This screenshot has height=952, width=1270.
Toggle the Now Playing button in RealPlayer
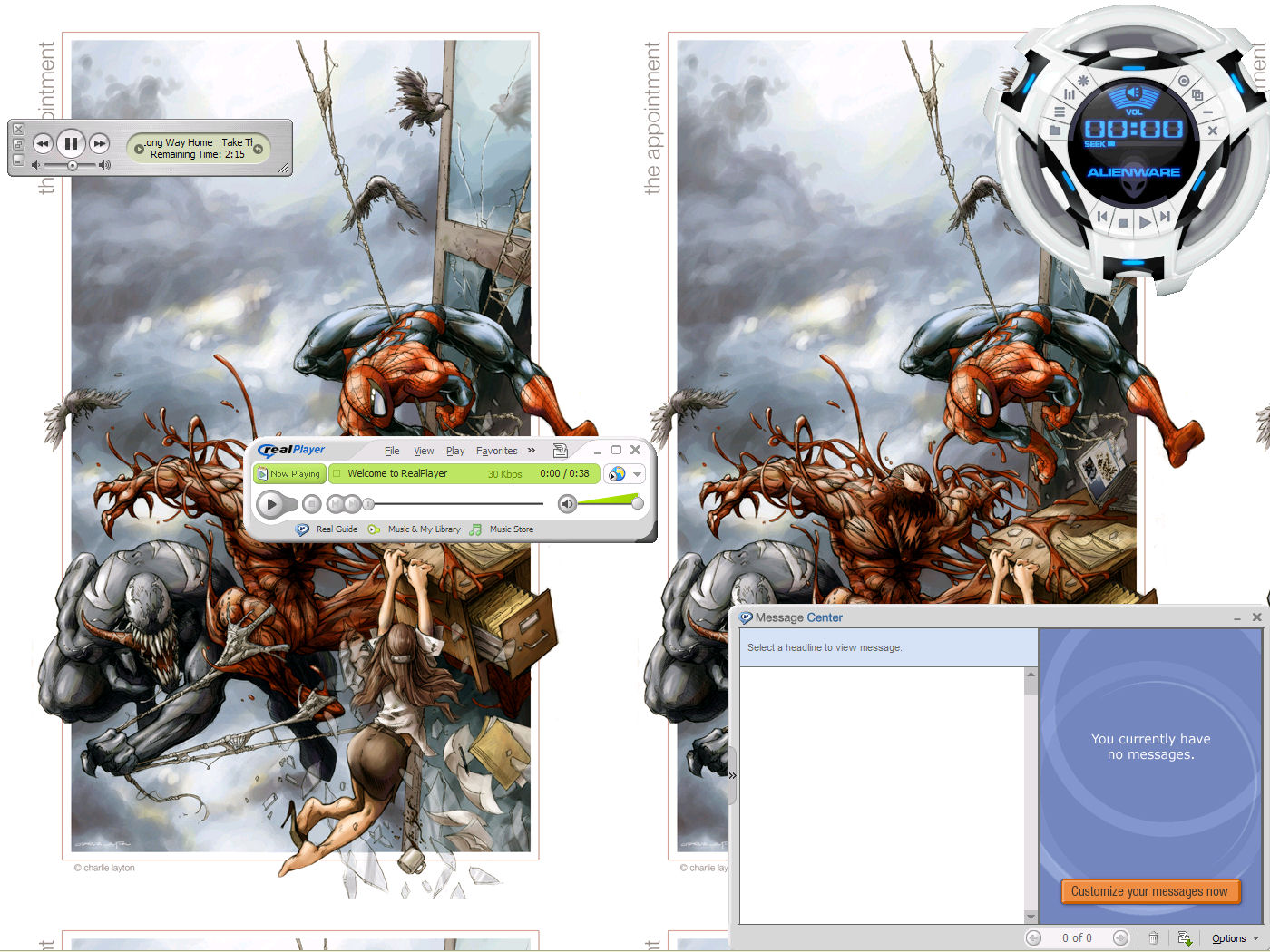[x=289, y=474]
